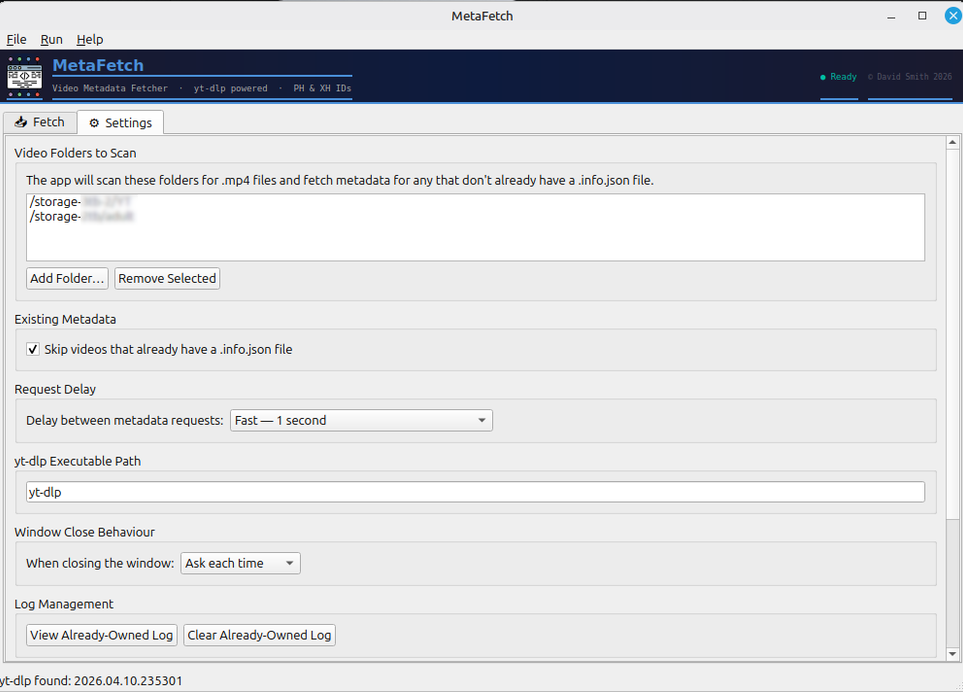
Task: Click the yt-dlp found status bar text
Action: [x=91, y=680]
